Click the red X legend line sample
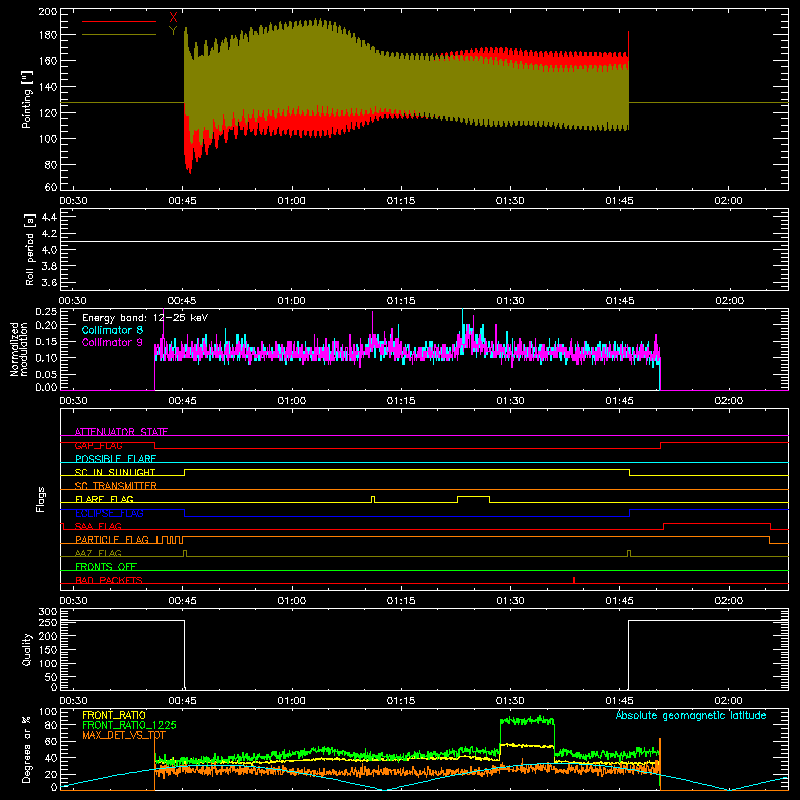The image size is (800, 800). coord(119,21)
